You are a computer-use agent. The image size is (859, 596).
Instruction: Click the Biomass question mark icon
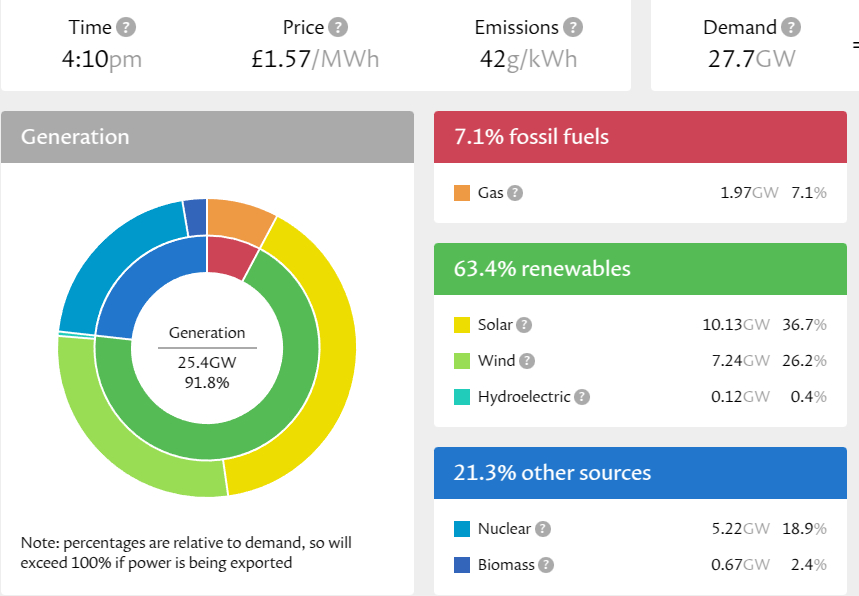coord(546,565)
